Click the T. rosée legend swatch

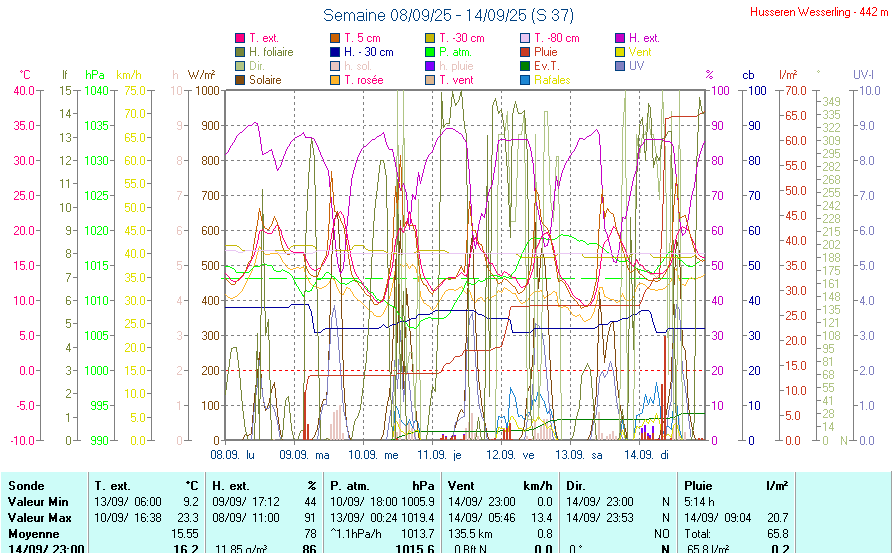click(335, 80)
